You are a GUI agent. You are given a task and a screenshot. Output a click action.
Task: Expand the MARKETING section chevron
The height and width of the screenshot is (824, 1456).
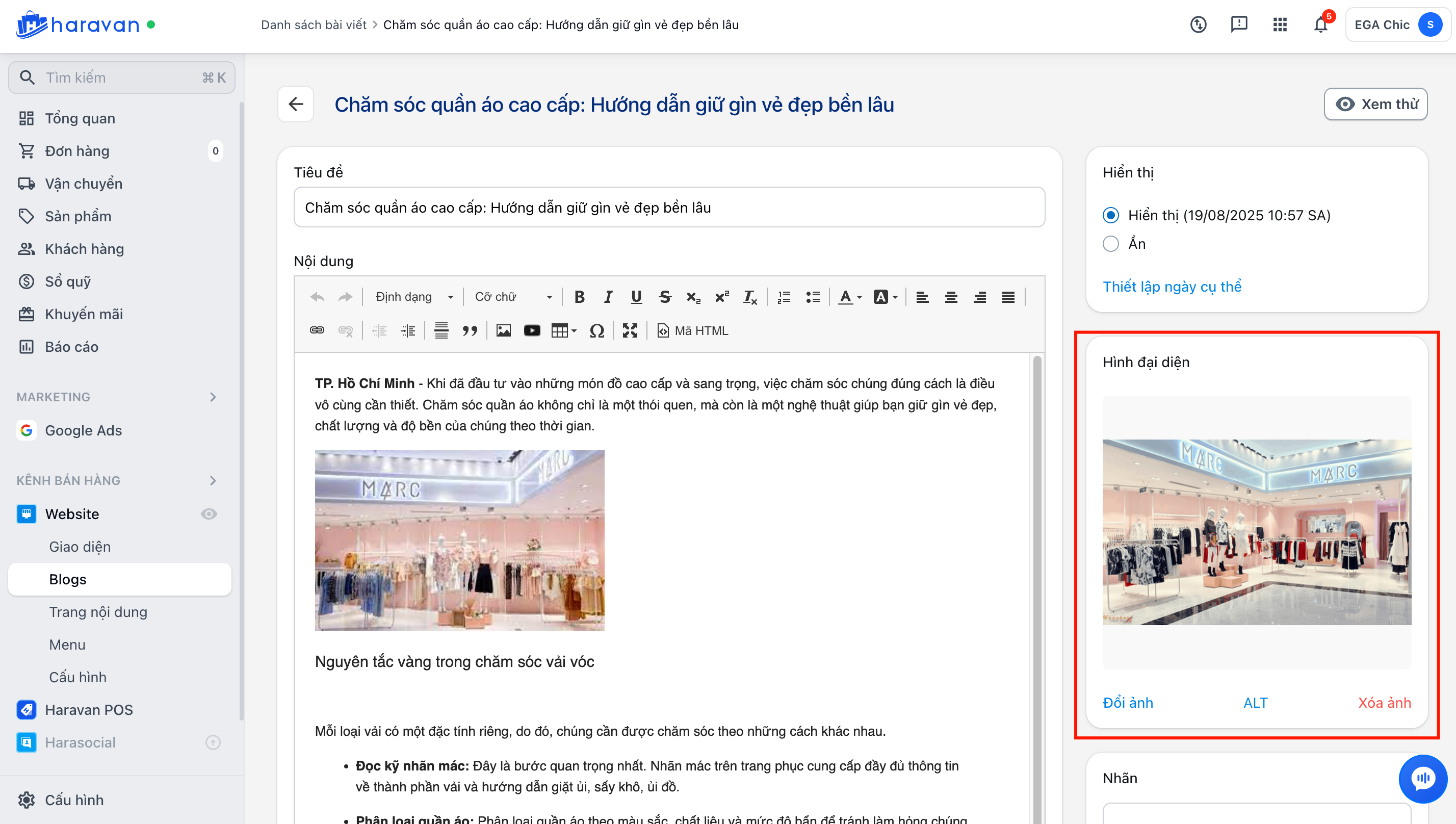pyautogui.click(x=213, y=397)
